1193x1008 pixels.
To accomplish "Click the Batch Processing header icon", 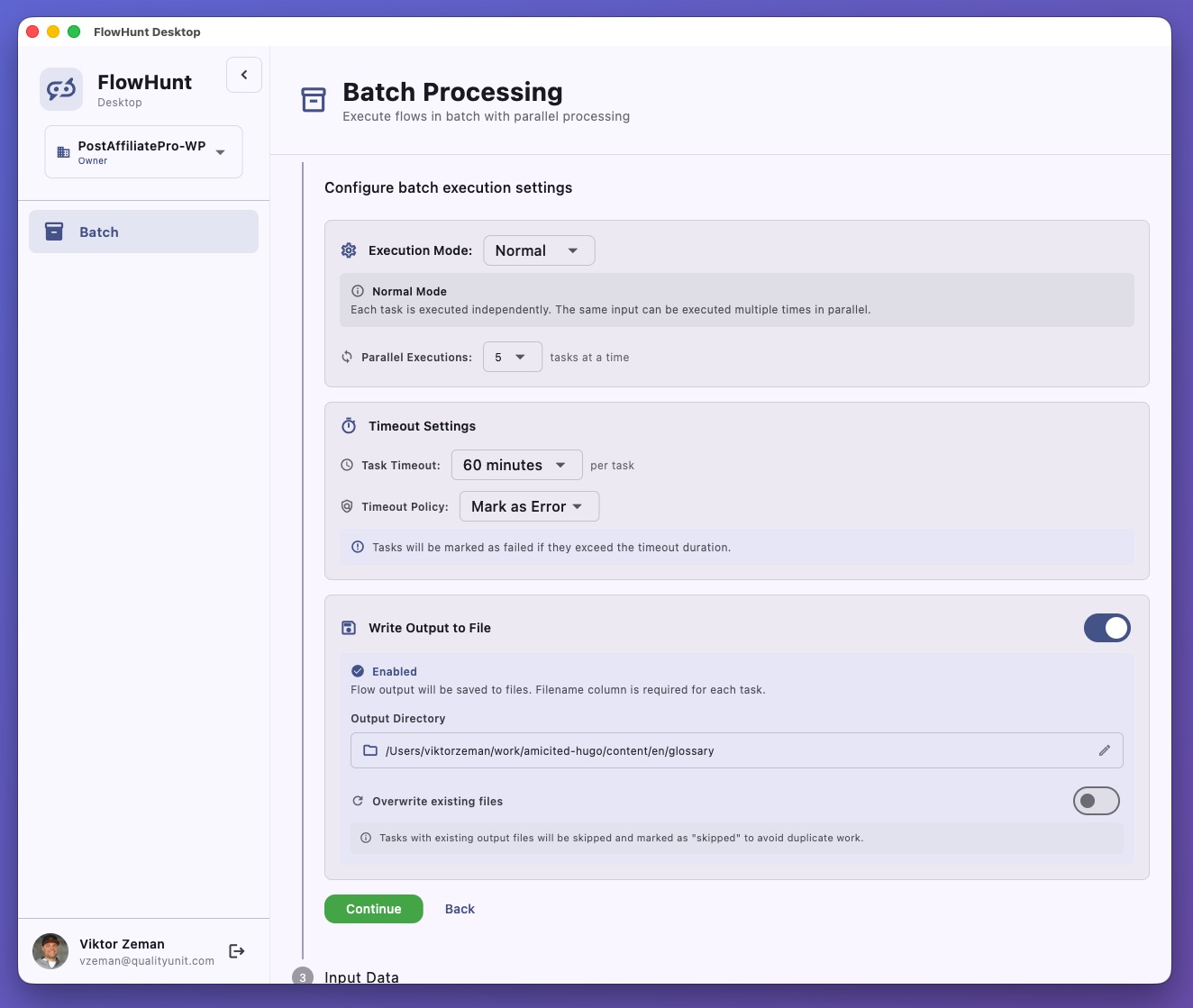I will [x=313, y=100].
